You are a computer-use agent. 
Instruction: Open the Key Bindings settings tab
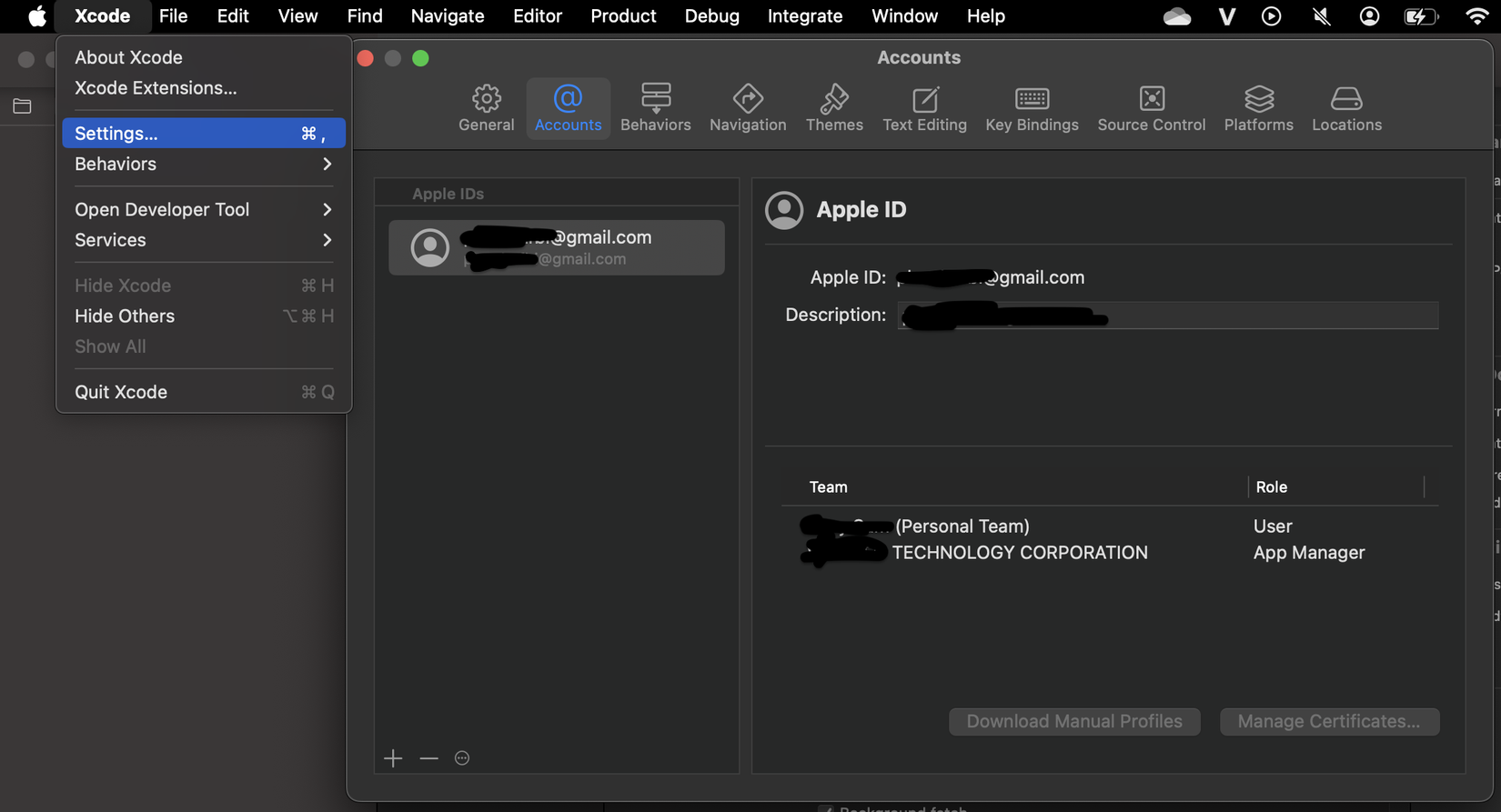pos(1032,108)
